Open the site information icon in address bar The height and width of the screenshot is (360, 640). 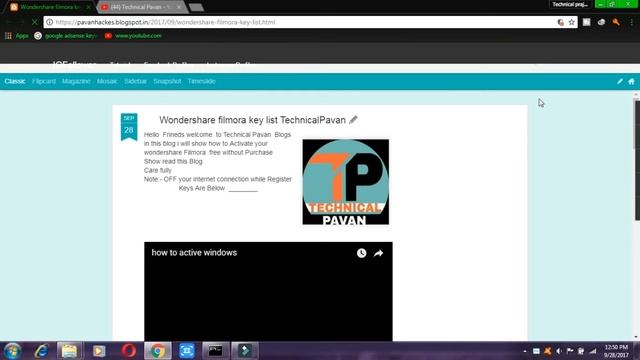click(49, 22)
